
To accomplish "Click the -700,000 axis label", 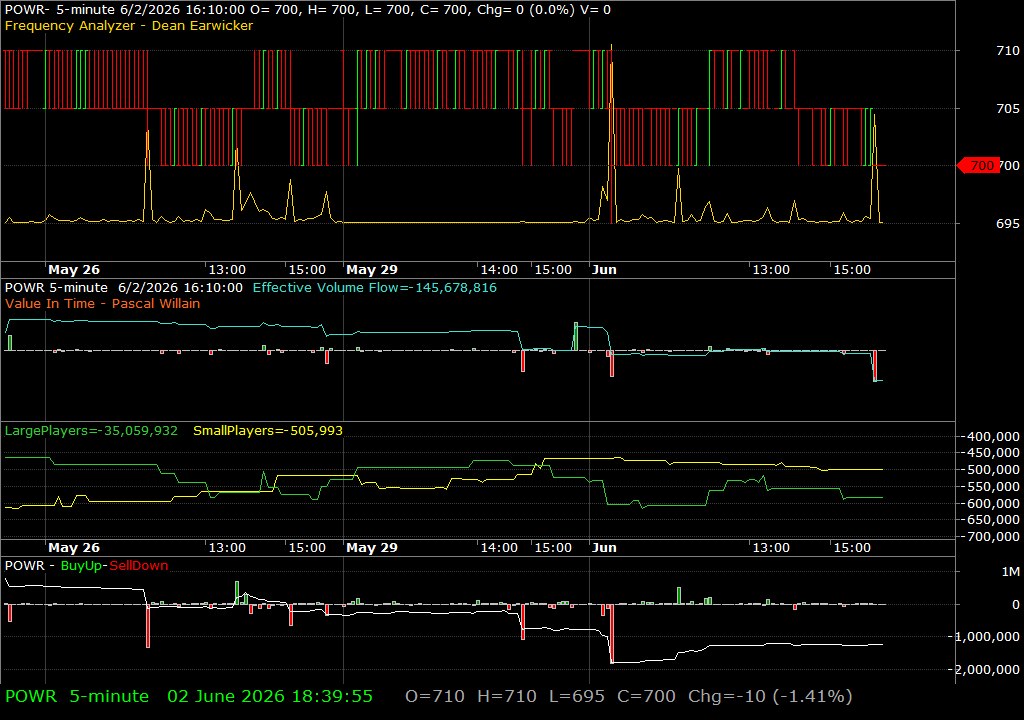I will [990, 536].
